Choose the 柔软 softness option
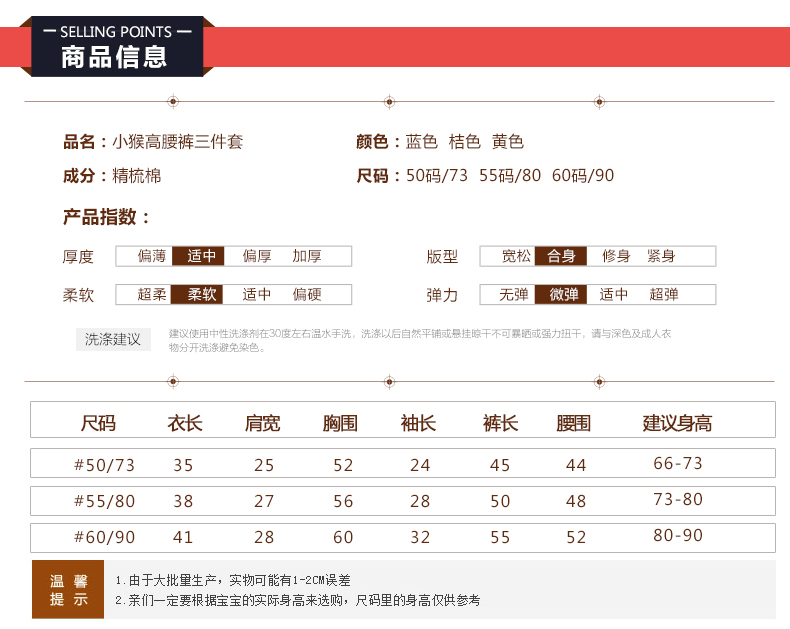This screenshot has height=629, width=790. pos(201,294)
